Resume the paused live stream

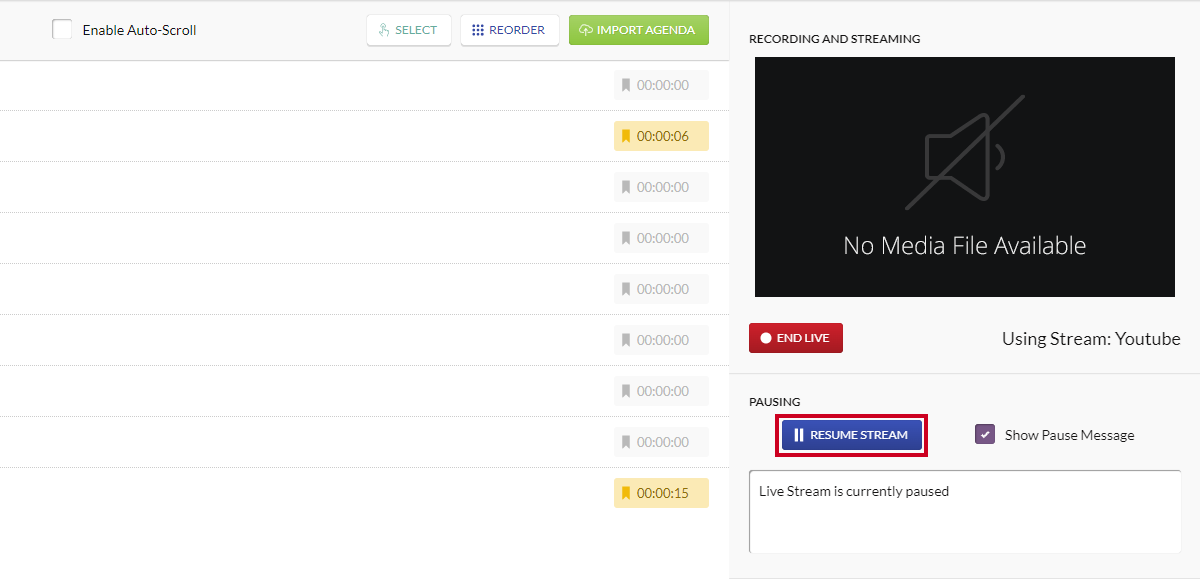851,435
